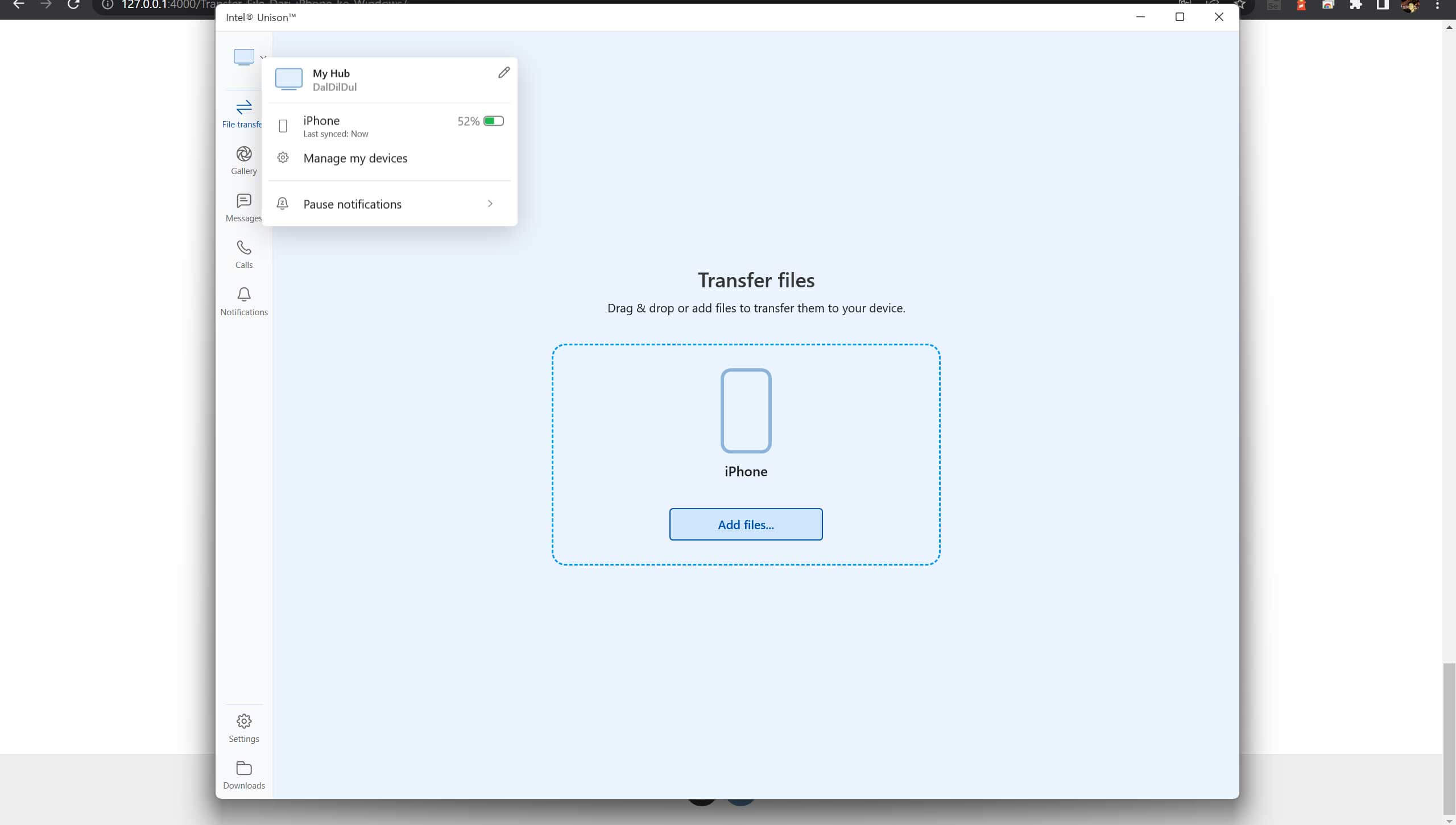This screenshot has height=825, width=1456.
Task: Click DalDilDul account label
Action: [x=334, y=87]
